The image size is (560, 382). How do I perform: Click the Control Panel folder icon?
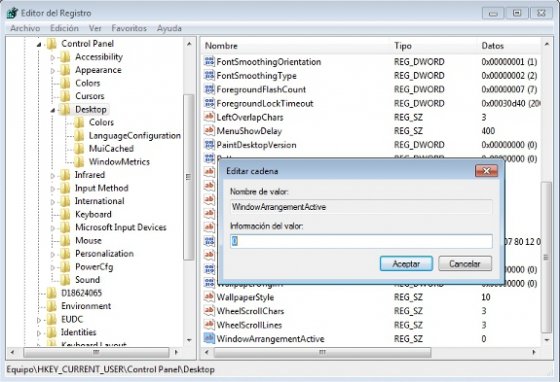click(x=52, y=44)
